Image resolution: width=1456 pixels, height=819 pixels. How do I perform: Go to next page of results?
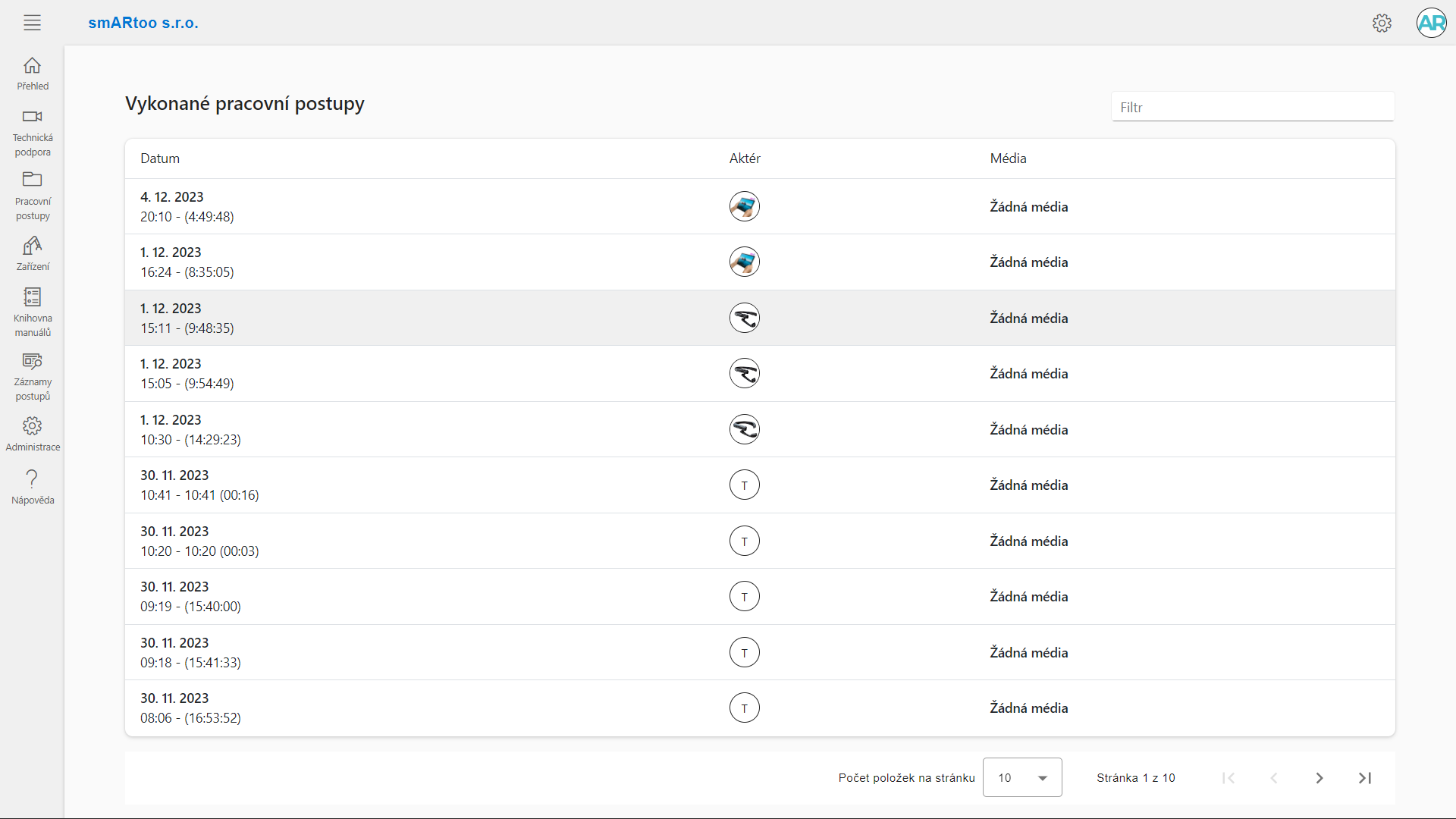click(x=1319, y=778)
